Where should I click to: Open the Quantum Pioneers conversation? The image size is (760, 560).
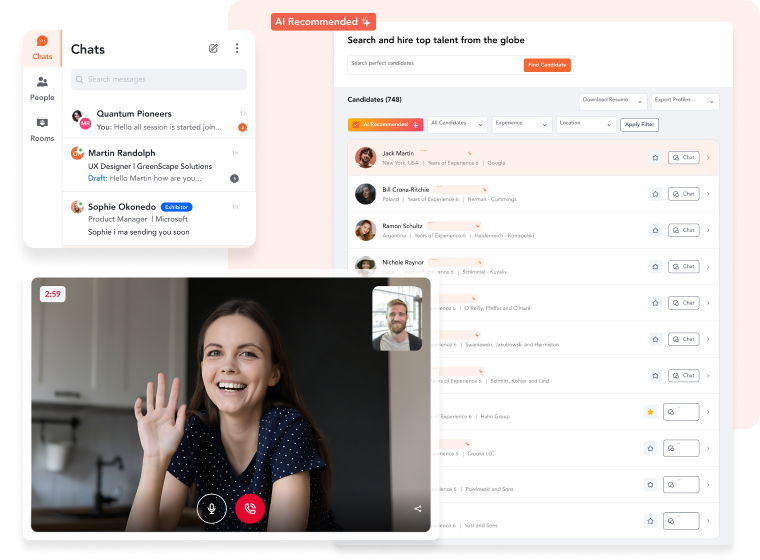coord(159,120)
